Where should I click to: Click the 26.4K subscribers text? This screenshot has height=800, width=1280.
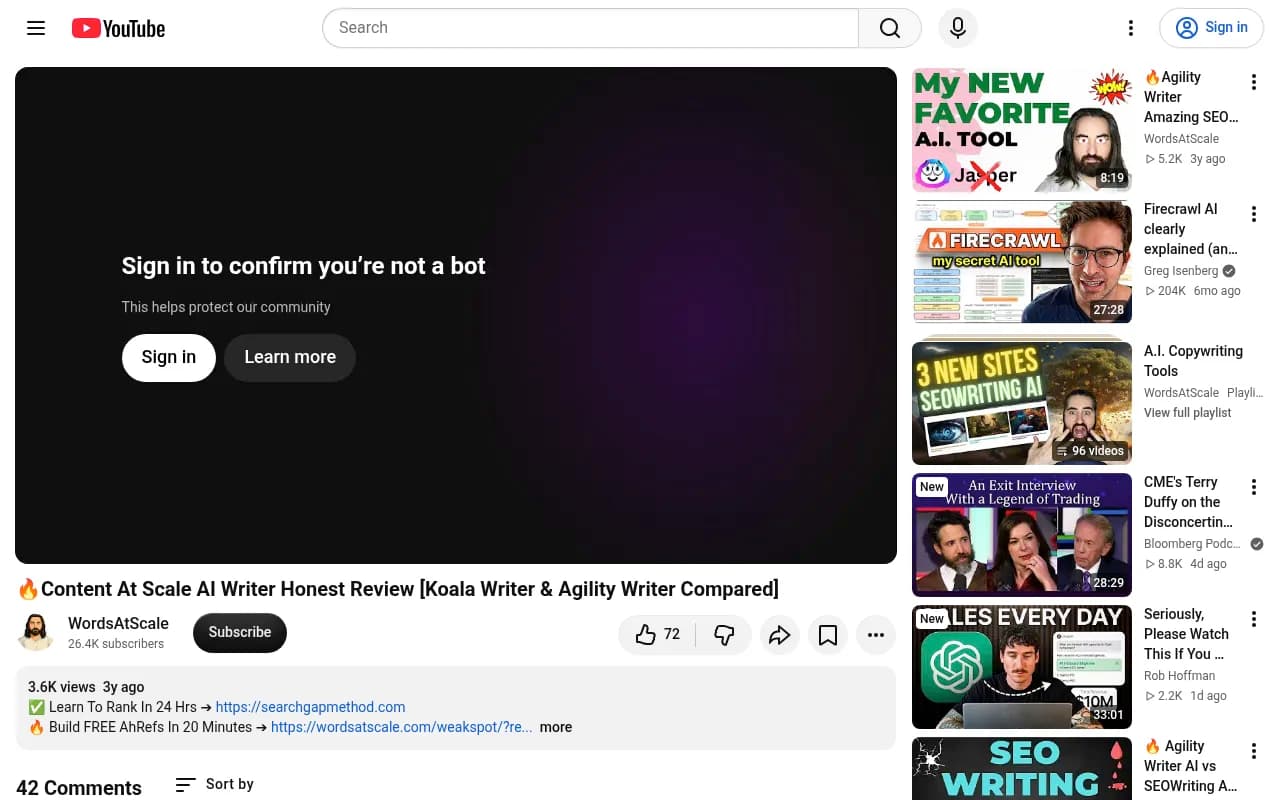pyautogui.click(x=116, y=644)
